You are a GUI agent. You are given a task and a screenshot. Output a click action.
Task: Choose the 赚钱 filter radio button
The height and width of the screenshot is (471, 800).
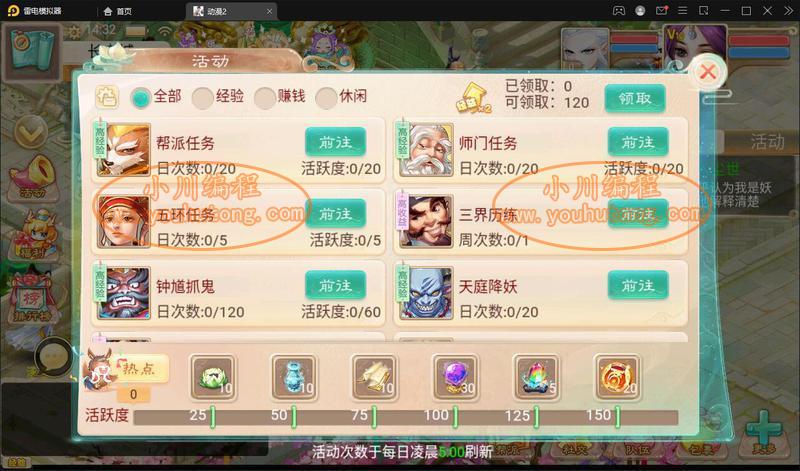(265, 97)
